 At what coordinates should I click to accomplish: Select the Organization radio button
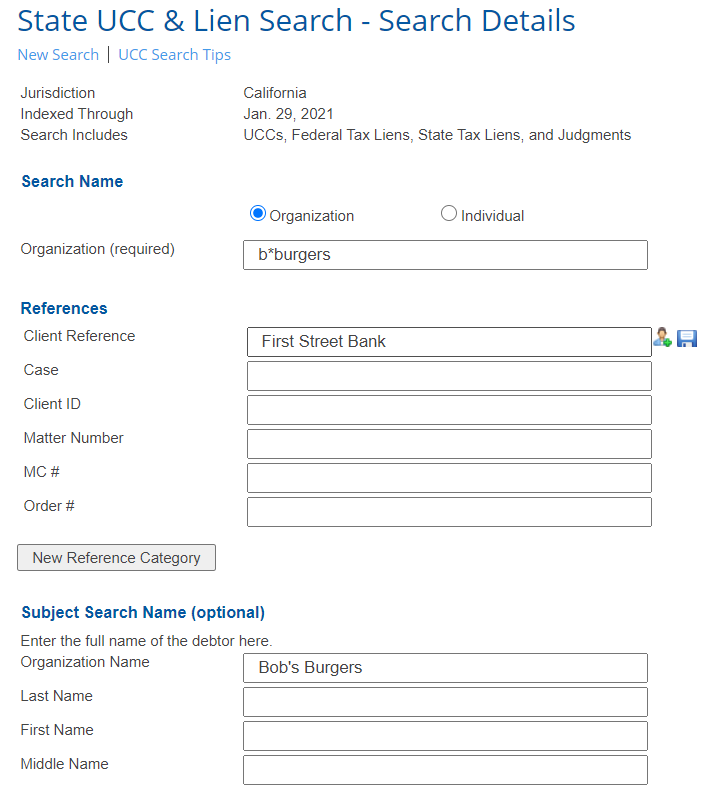tap(258, 213)
